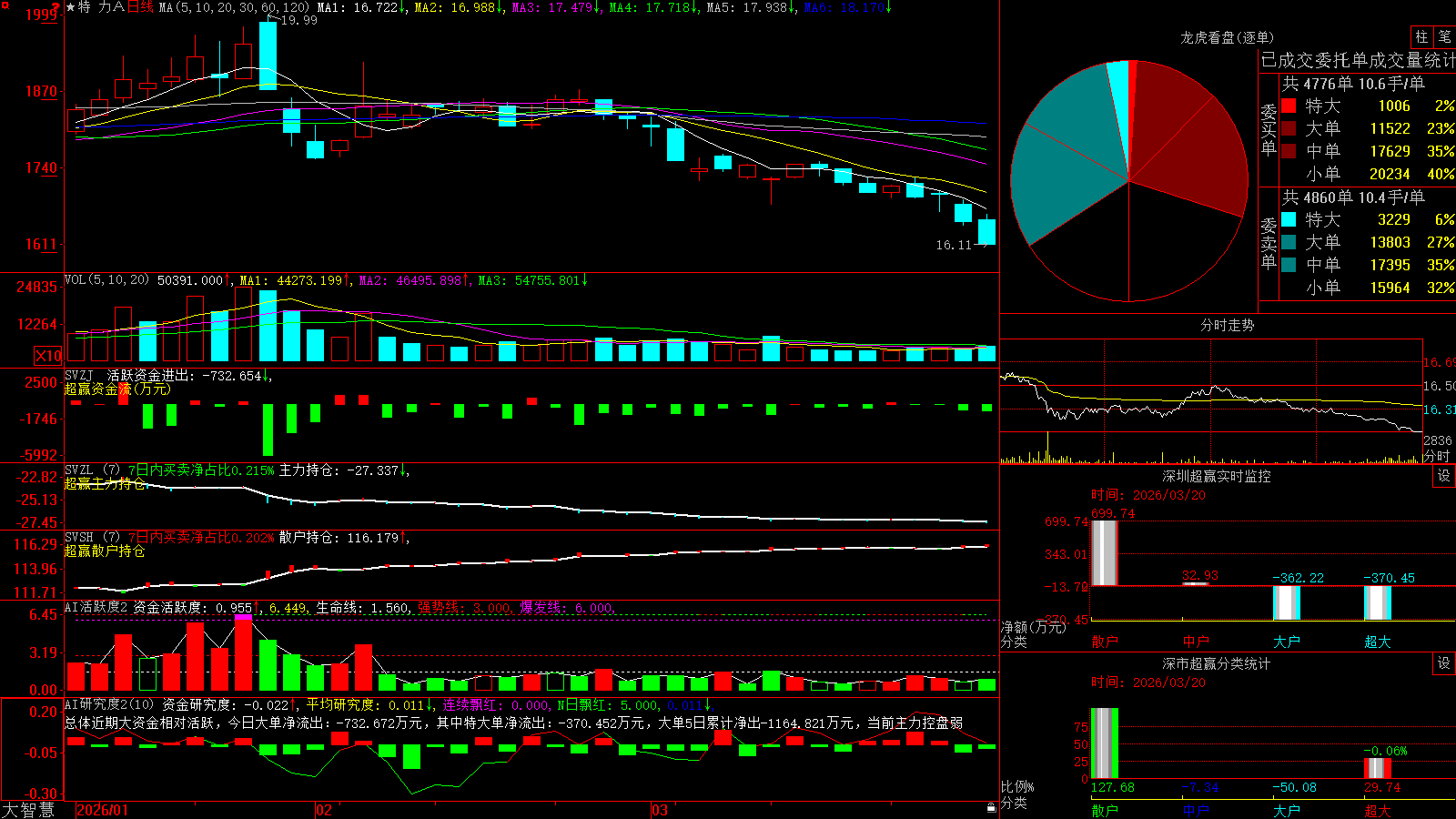Click the -362.22 大户 net amount bar
Screen dimensions: 1456x819
pyautogui.click(x=1287, y=603)
